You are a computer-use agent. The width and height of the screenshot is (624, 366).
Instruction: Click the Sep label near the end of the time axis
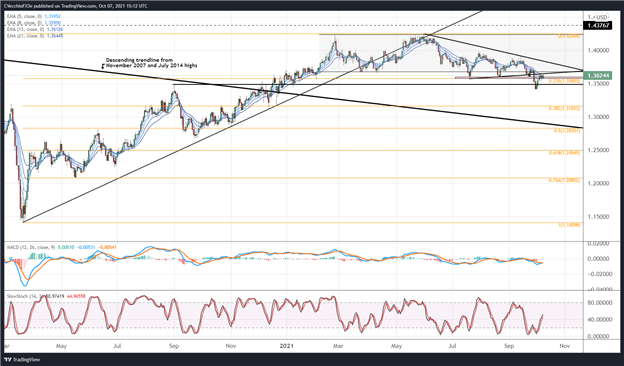pos(509,346)
